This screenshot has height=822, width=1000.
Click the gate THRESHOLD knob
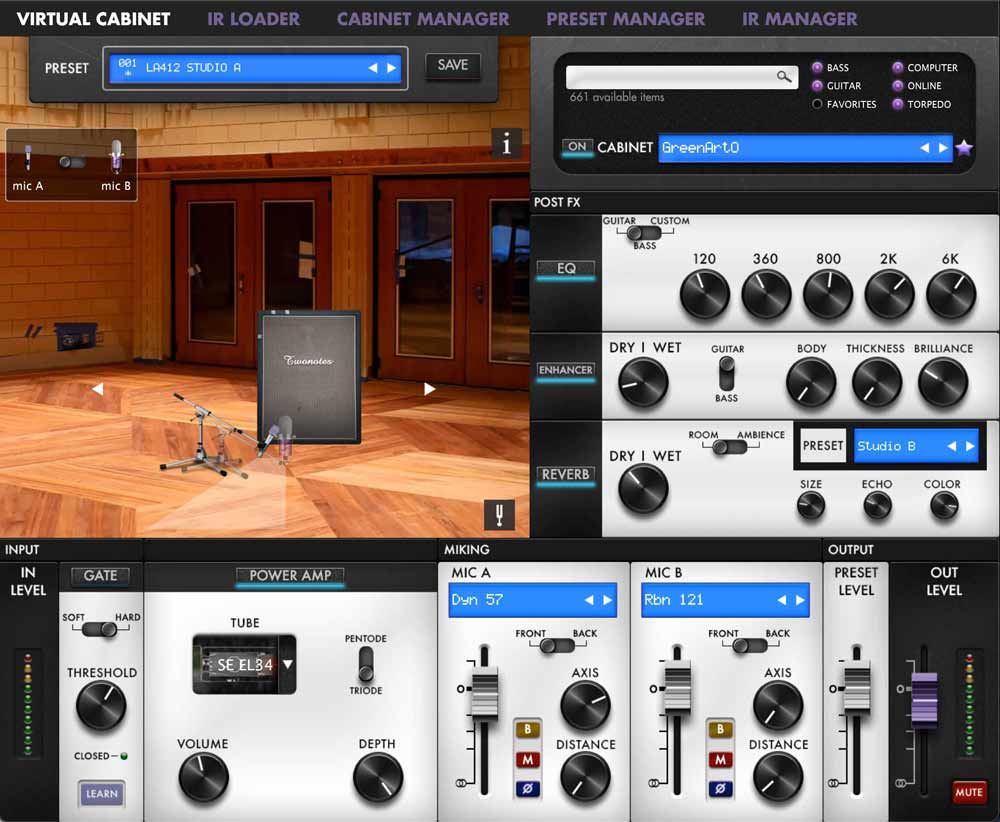pos(101,706)
